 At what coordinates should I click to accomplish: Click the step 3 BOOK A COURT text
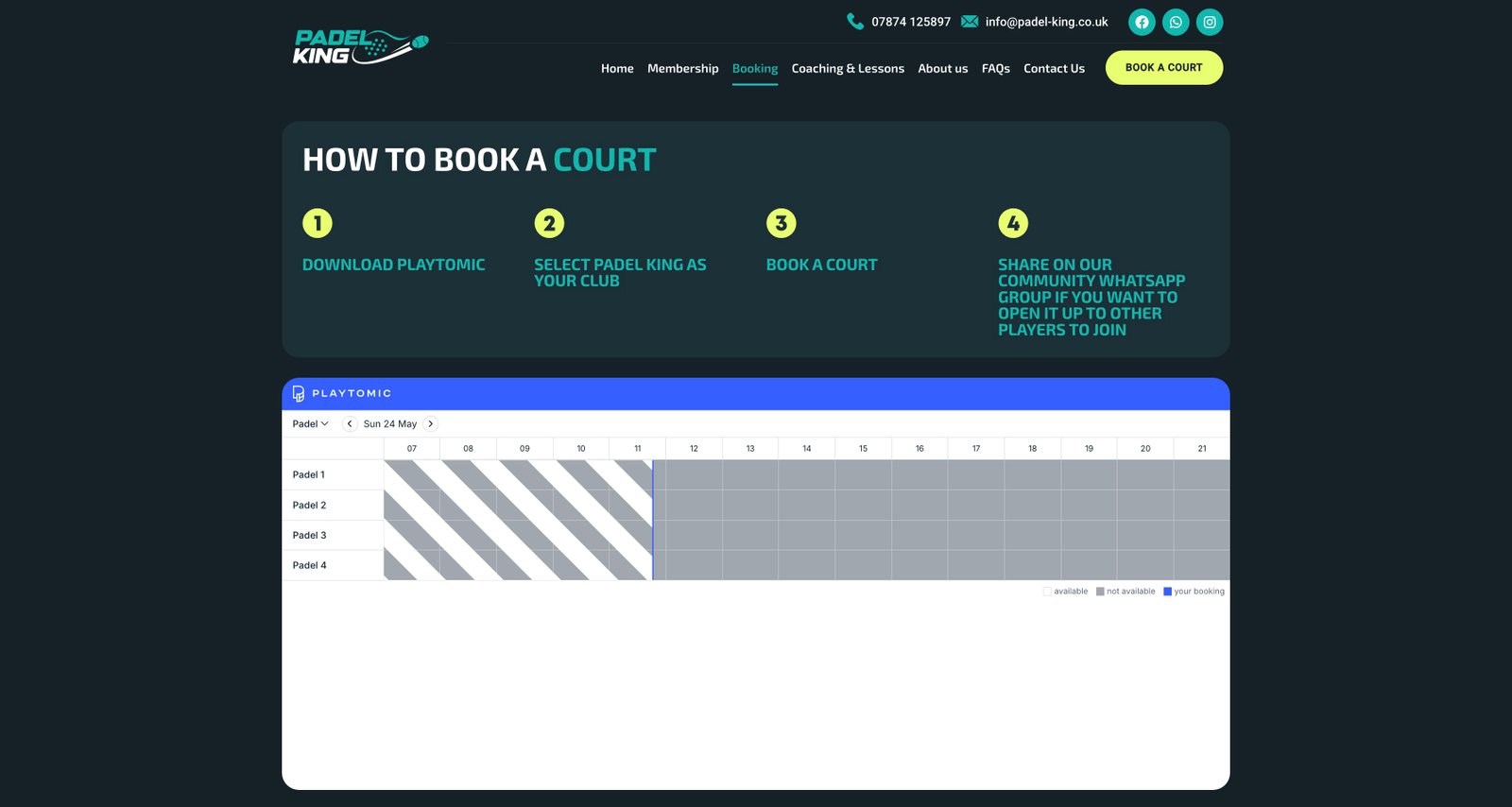click(x=822, y=265)
